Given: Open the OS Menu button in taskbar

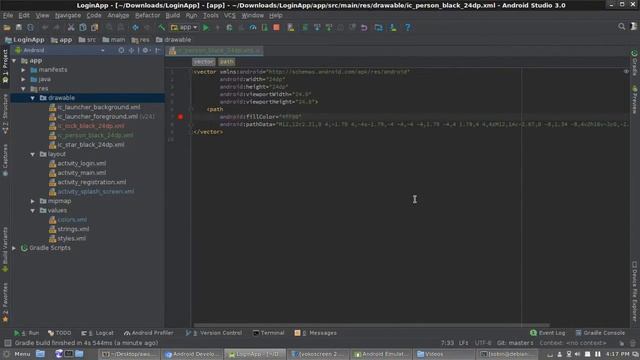Looking at the screenshot, I should pyautogui.click(x=17, y=354).
